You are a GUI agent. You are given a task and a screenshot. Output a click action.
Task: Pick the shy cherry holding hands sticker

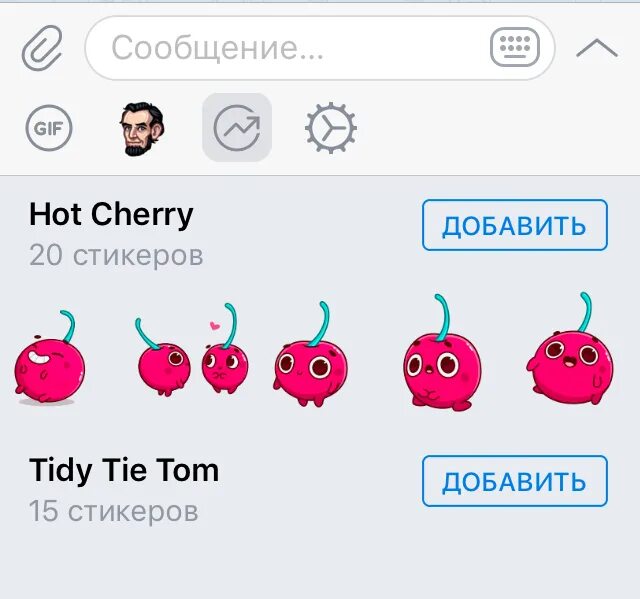(442, 353)
